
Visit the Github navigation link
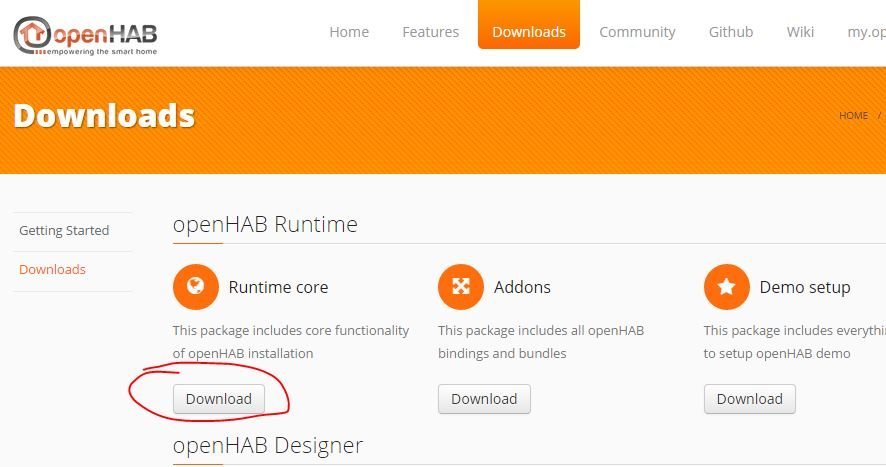click(x=731, y=32)
